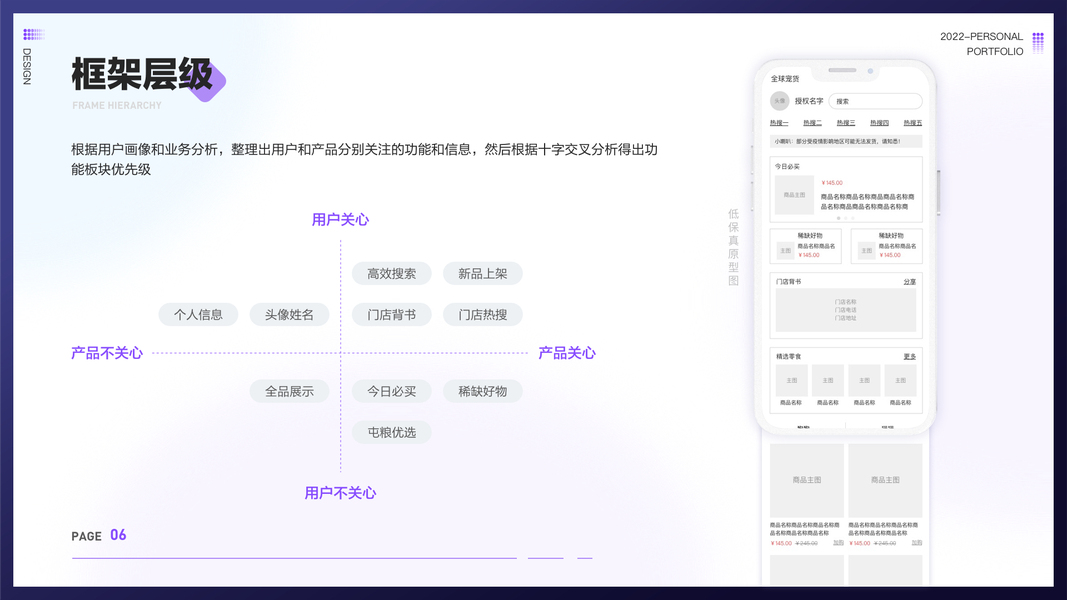Click 加购 under the right large product

coord(917,543)
